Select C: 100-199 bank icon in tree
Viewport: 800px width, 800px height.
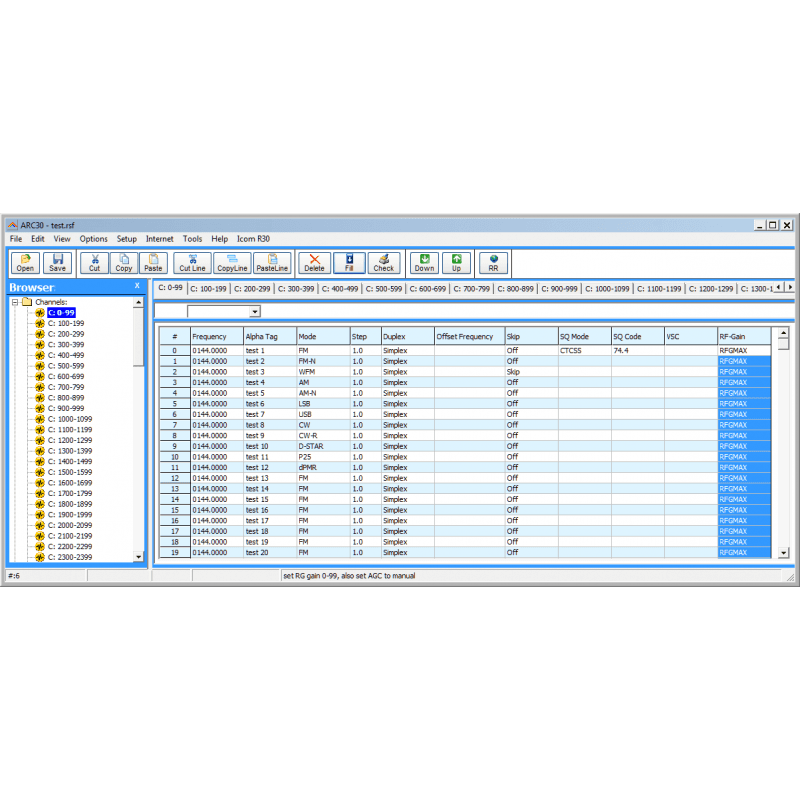click(40, 323)
